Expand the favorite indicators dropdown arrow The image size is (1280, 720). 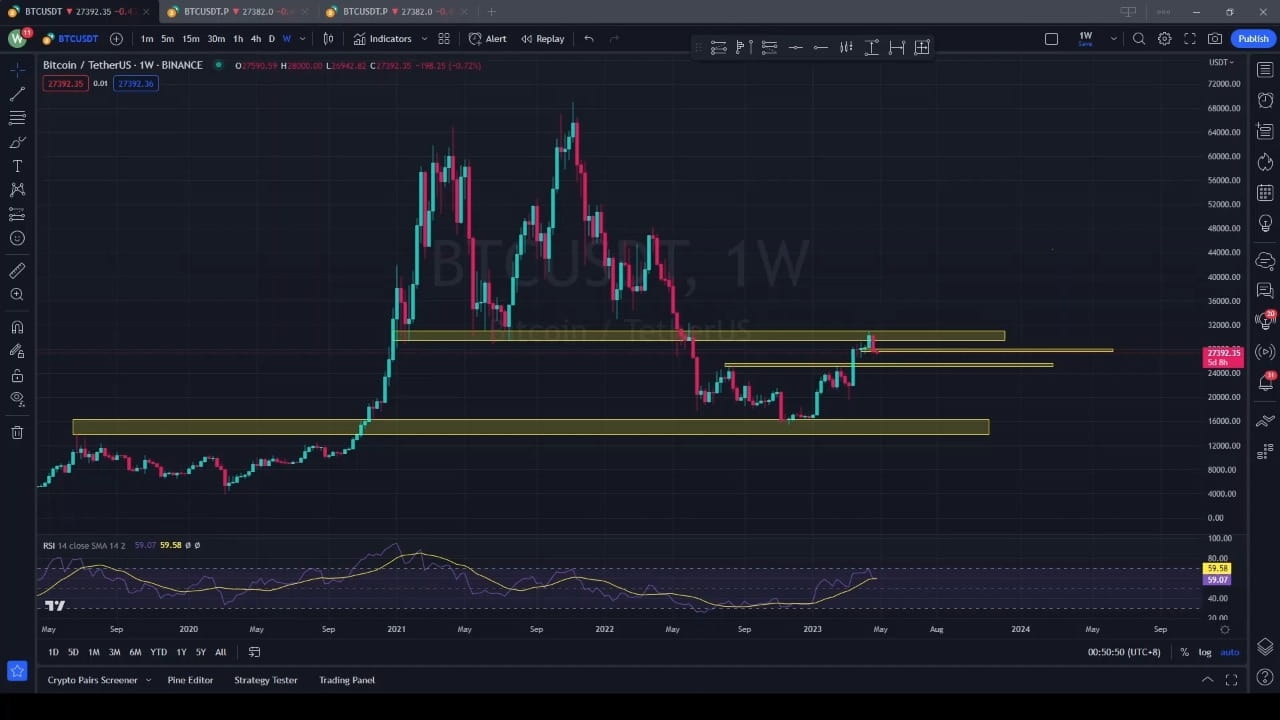424,39
